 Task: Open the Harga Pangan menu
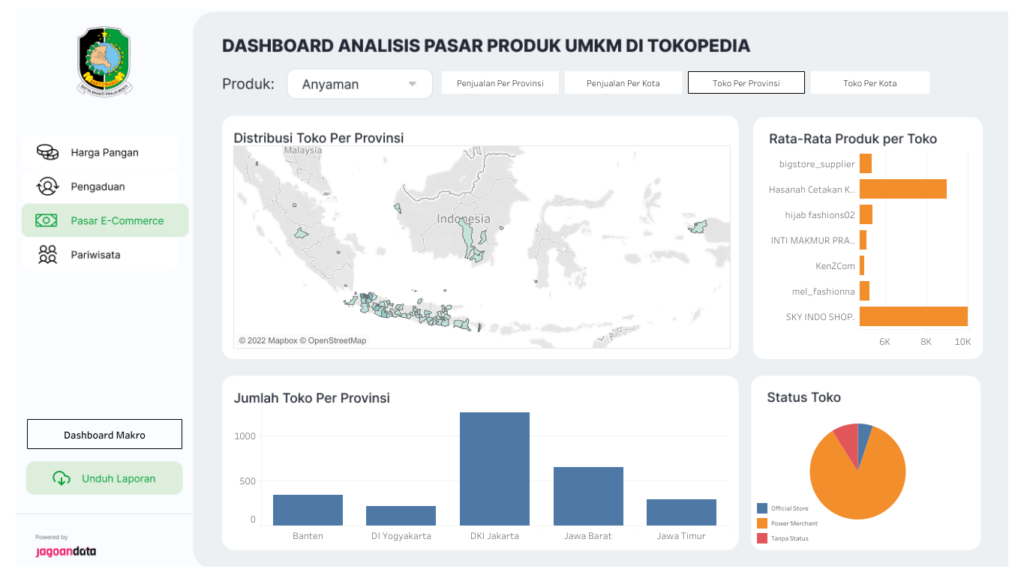point(100,152)
